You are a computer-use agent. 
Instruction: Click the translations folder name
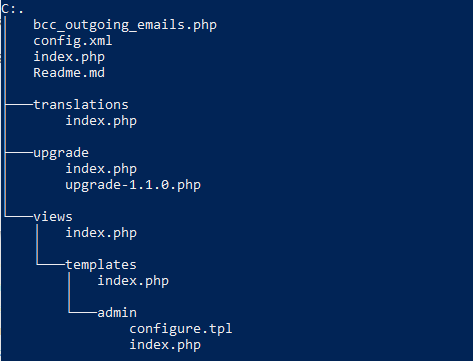point(81,105)
